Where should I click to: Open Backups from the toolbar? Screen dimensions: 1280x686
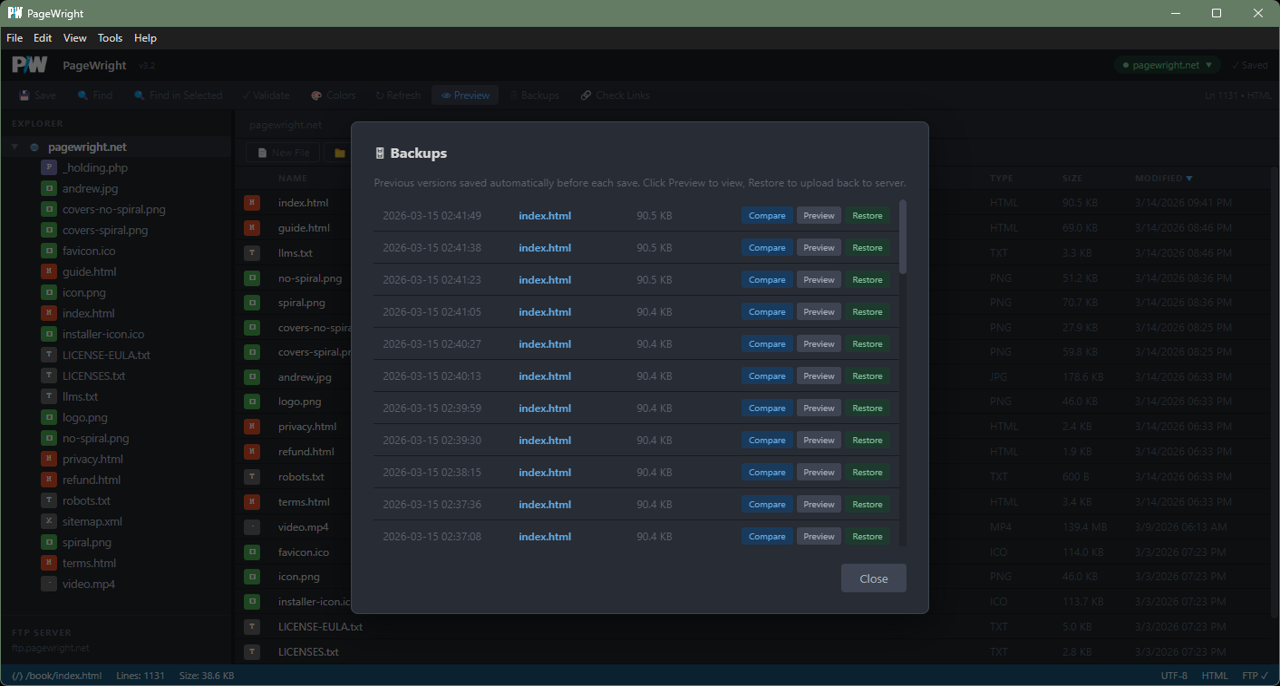pos(535,95)
